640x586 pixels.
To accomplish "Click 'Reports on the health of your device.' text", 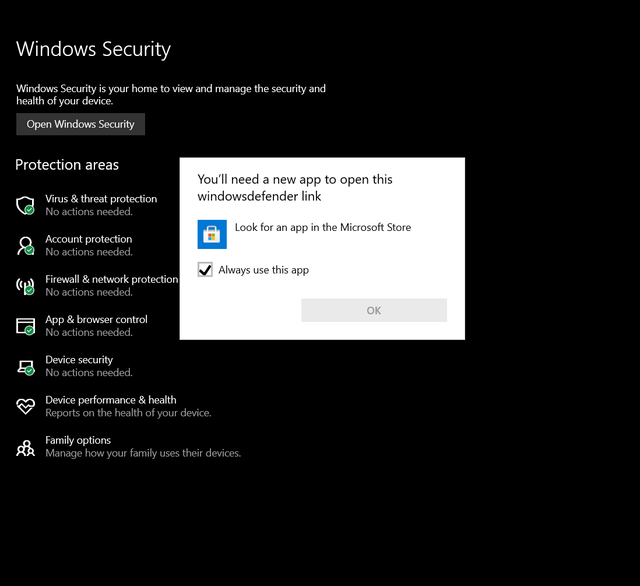I will (128, 413).
